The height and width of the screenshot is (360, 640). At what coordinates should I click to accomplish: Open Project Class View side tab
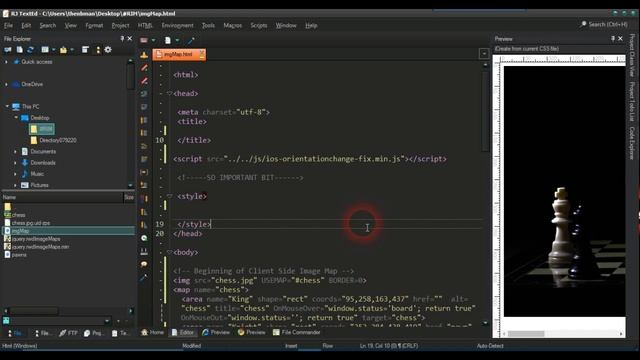[x=632, y=55]
